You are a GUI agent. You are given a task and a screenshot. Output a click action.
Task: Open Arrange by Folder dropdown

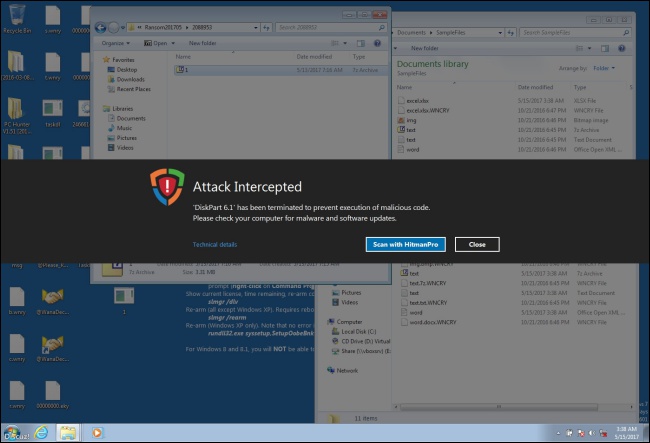click(604, 68)
